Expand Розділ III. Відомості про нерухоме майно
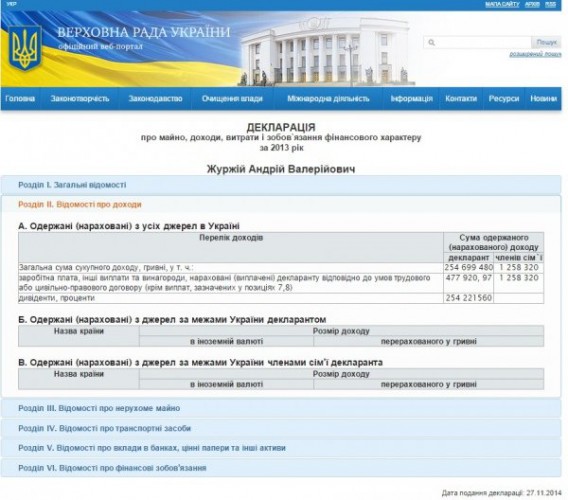Image resolution: width=568 pixels, height=500 pixels. tap(281, 408)
